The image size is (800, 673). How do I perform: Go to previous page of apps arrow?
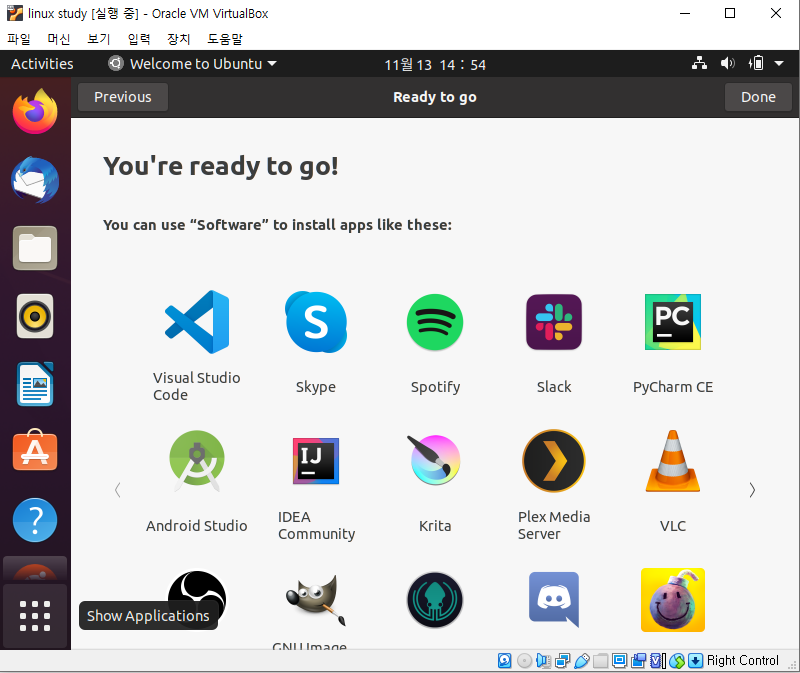pyautogui.click(x=118, y=490)
